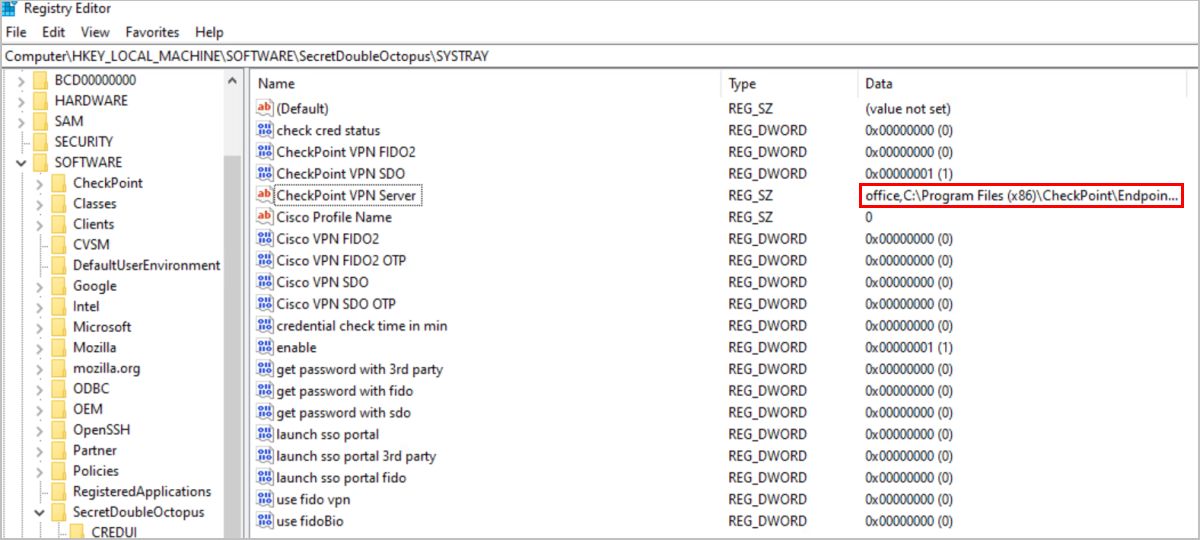The image size is (1200, 540).
Task: Select the ODBC key in the tree
Action: point(91,389)
